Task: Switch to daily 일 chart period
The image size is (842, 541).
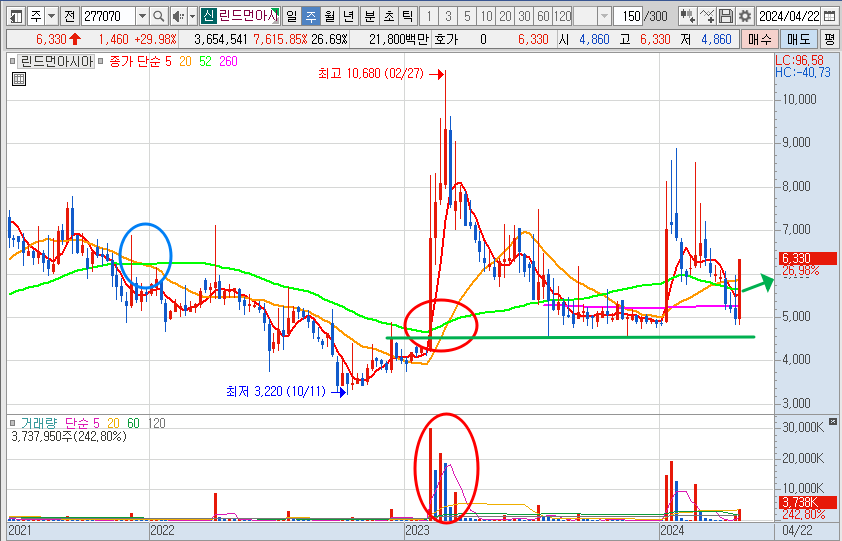Action: 291,16
